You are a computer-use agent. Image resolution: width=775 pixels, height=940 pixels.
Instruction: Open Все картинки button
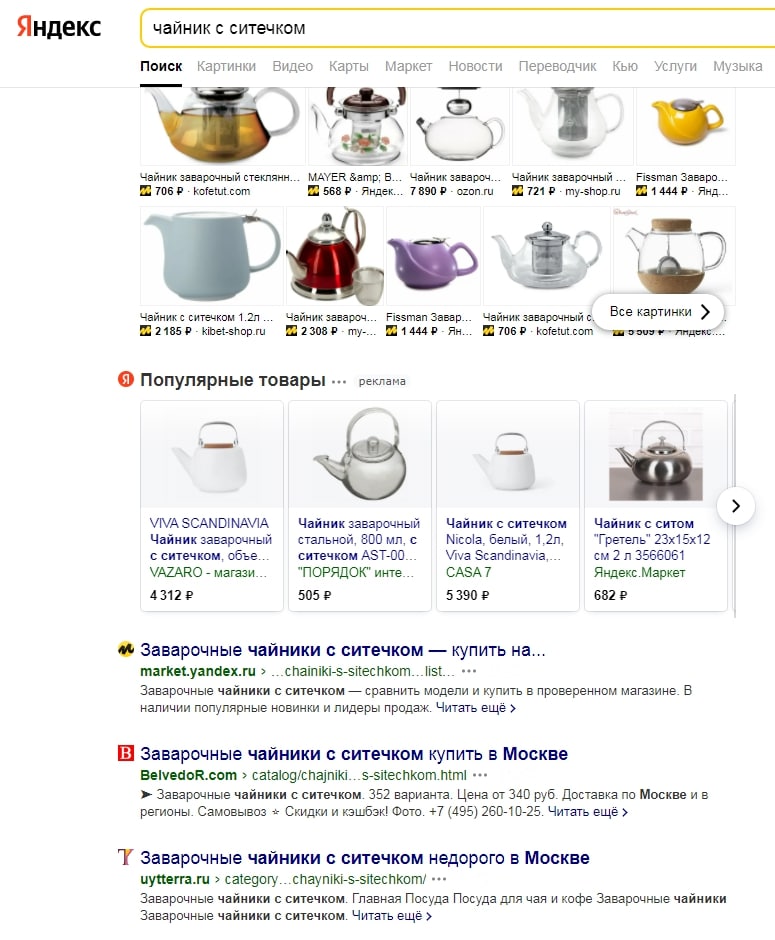click(658, 312)
